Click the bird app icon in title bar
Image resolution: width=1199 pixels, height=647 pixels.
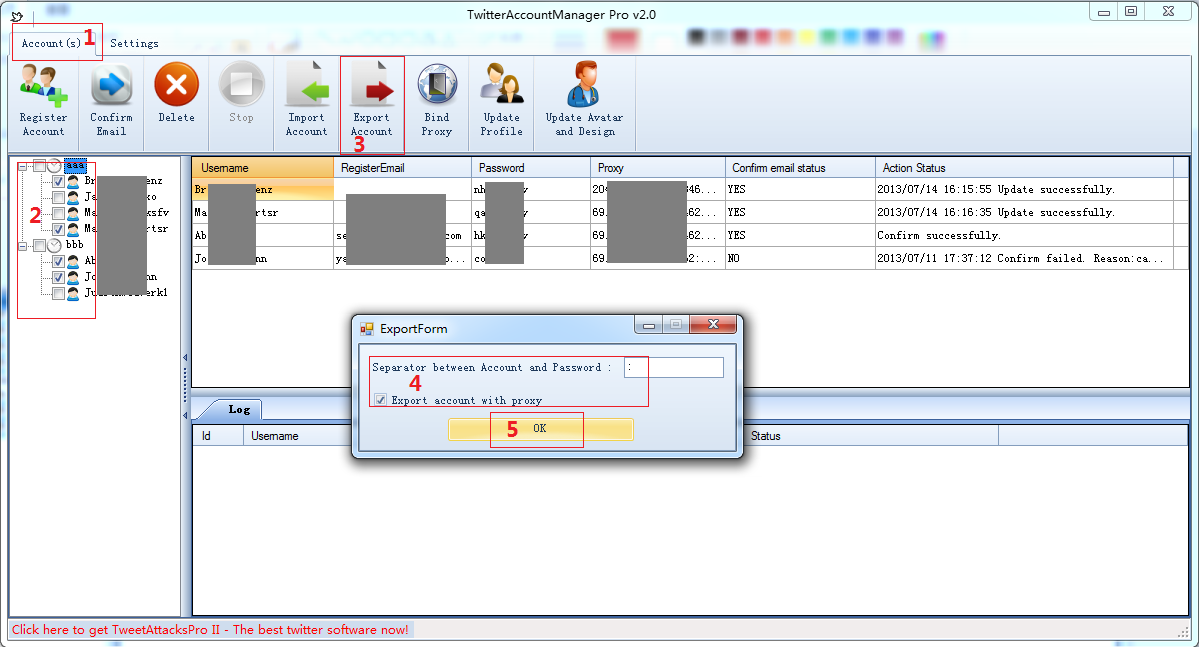pyautogui.click(x=17, y=16)
